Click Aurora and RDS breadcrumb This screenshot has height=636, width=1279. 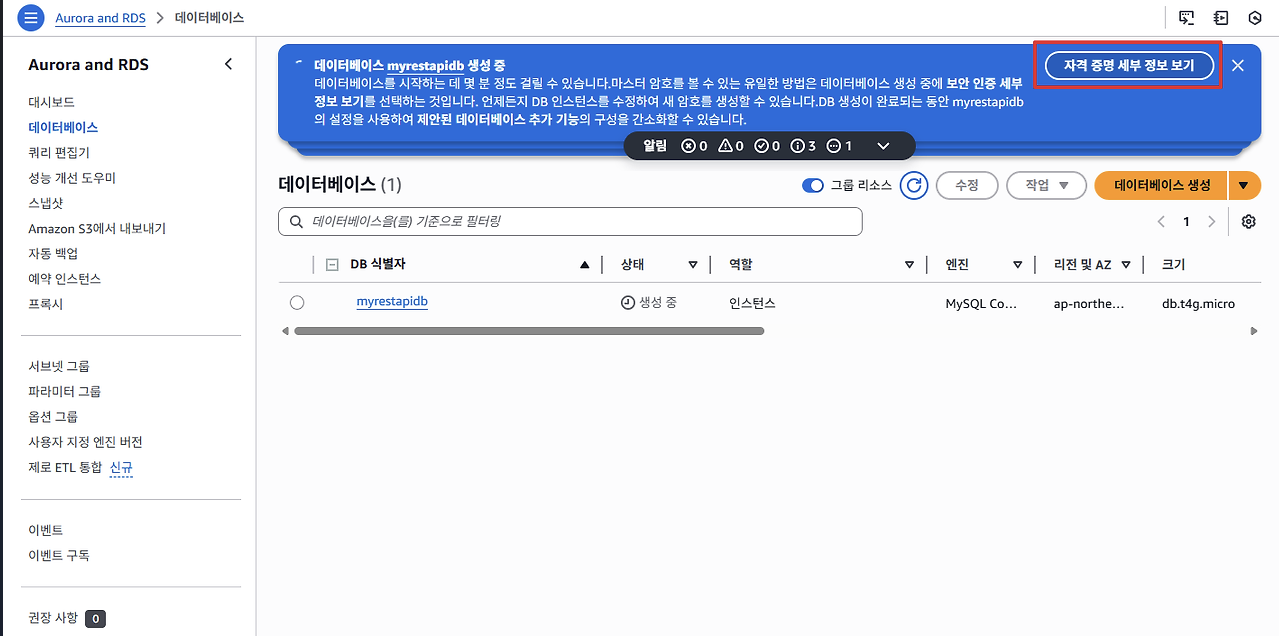pyautogui.click(x=102, y=18)
